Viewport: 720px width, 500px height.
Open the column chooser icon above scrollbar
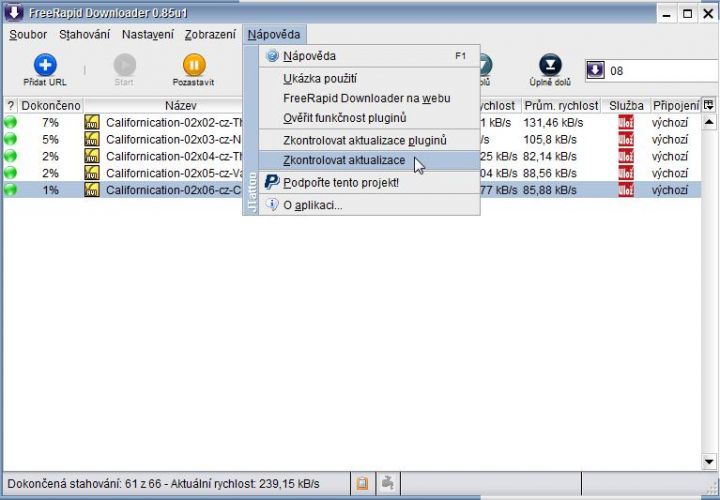[709, 105]
